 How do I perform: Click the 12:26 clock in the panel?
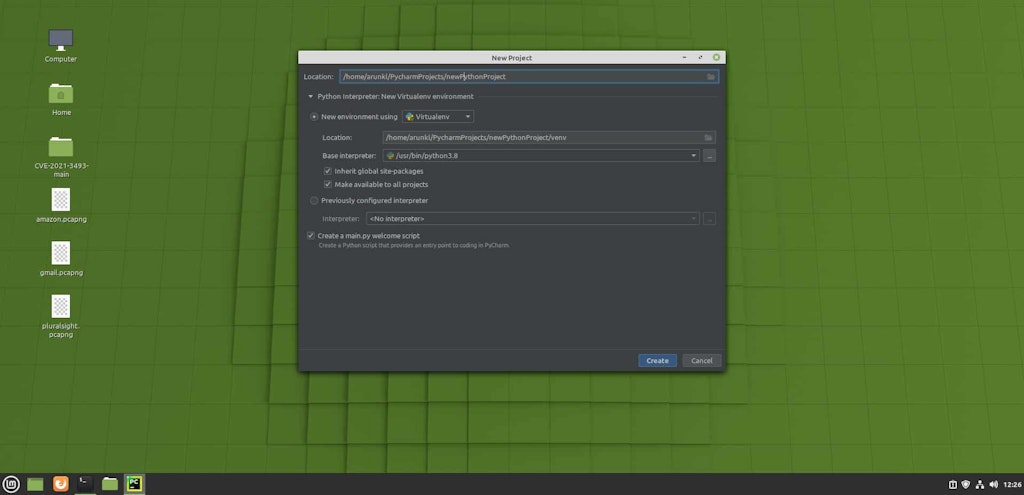point(1012,485)
